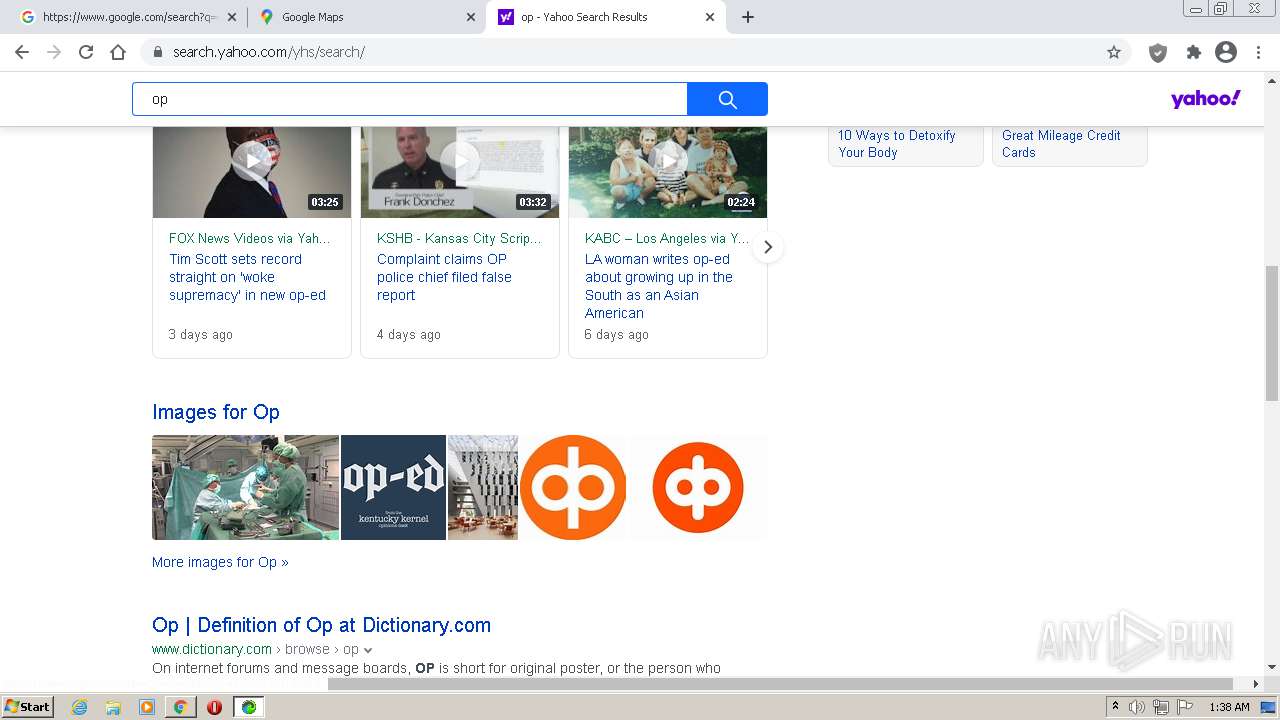Screen dimensions: 1280x720
Task: Click the scroll up arrow
Action: pos(1272,79)
